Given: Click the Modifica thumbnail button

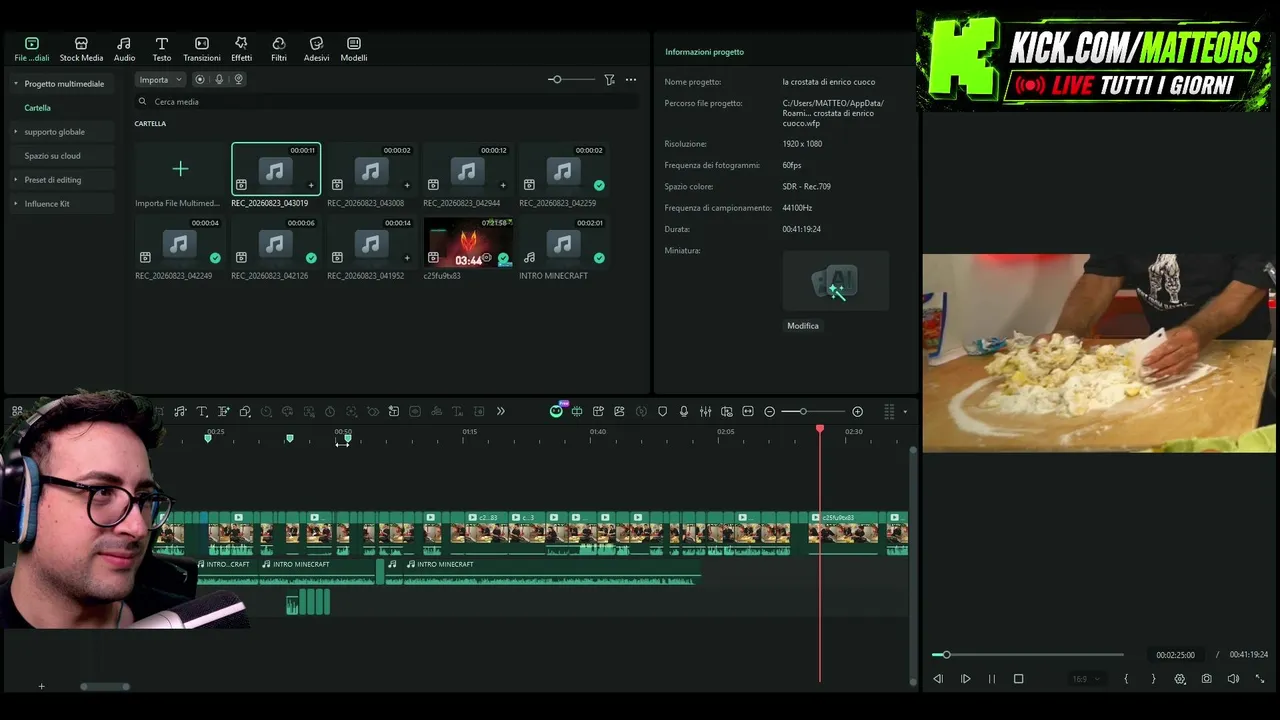Looking at the screenshot, I should click(x=803, y=326).
